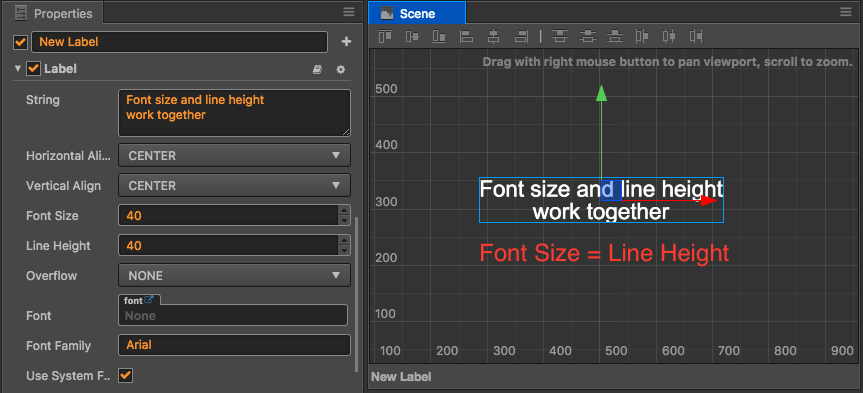Open the Label component gear settings

pos(341,69)
